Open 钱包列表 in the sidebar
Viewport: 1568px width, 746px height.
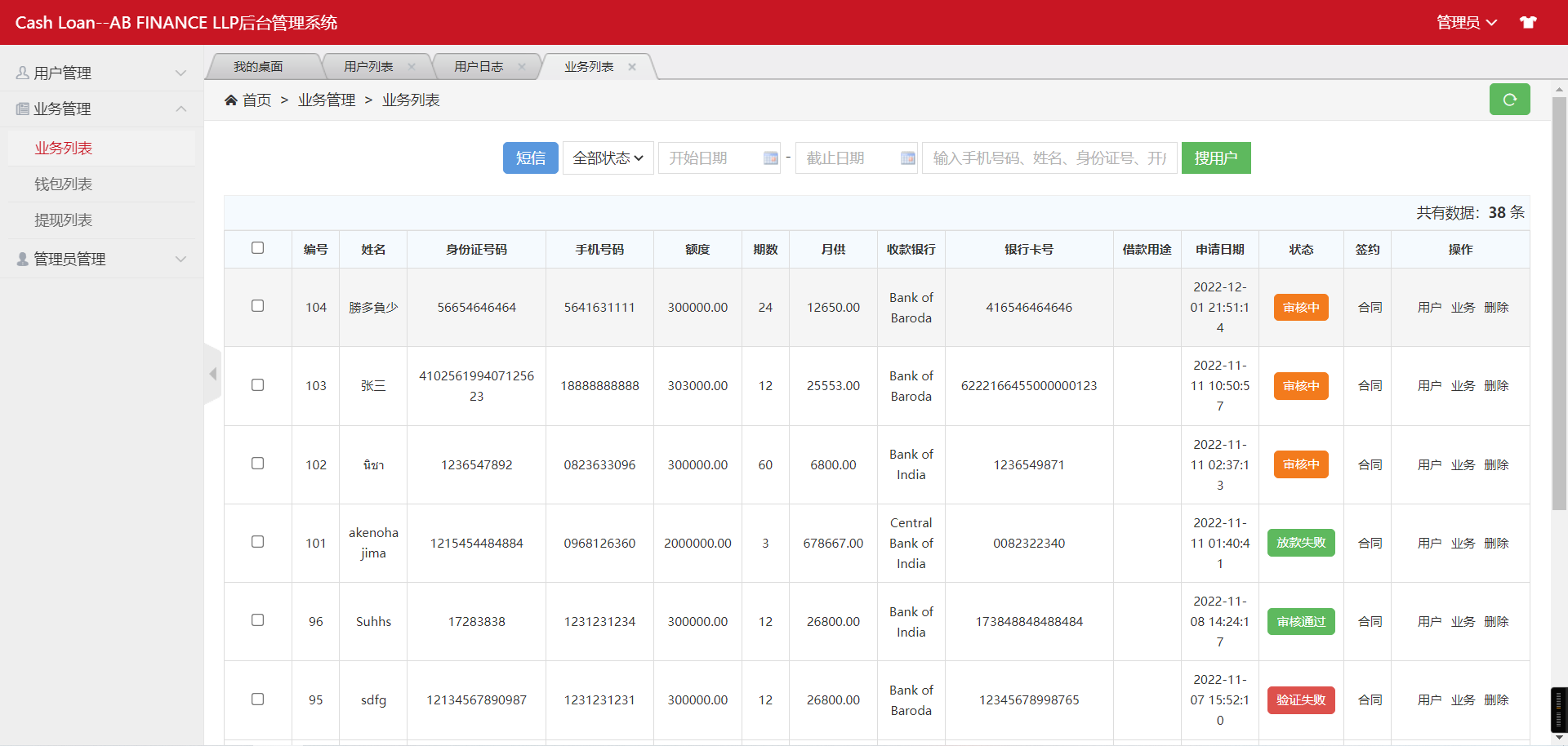pyautogui.click(x=64, y=184)
